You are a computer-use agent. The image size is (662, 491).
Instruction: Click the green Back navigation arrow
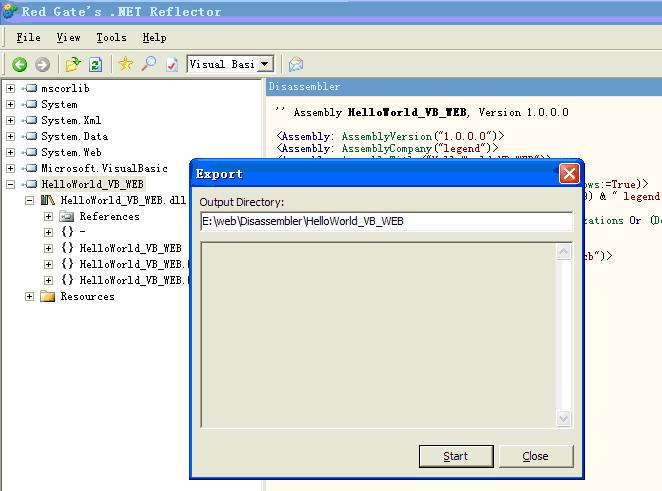click(19, 65)
